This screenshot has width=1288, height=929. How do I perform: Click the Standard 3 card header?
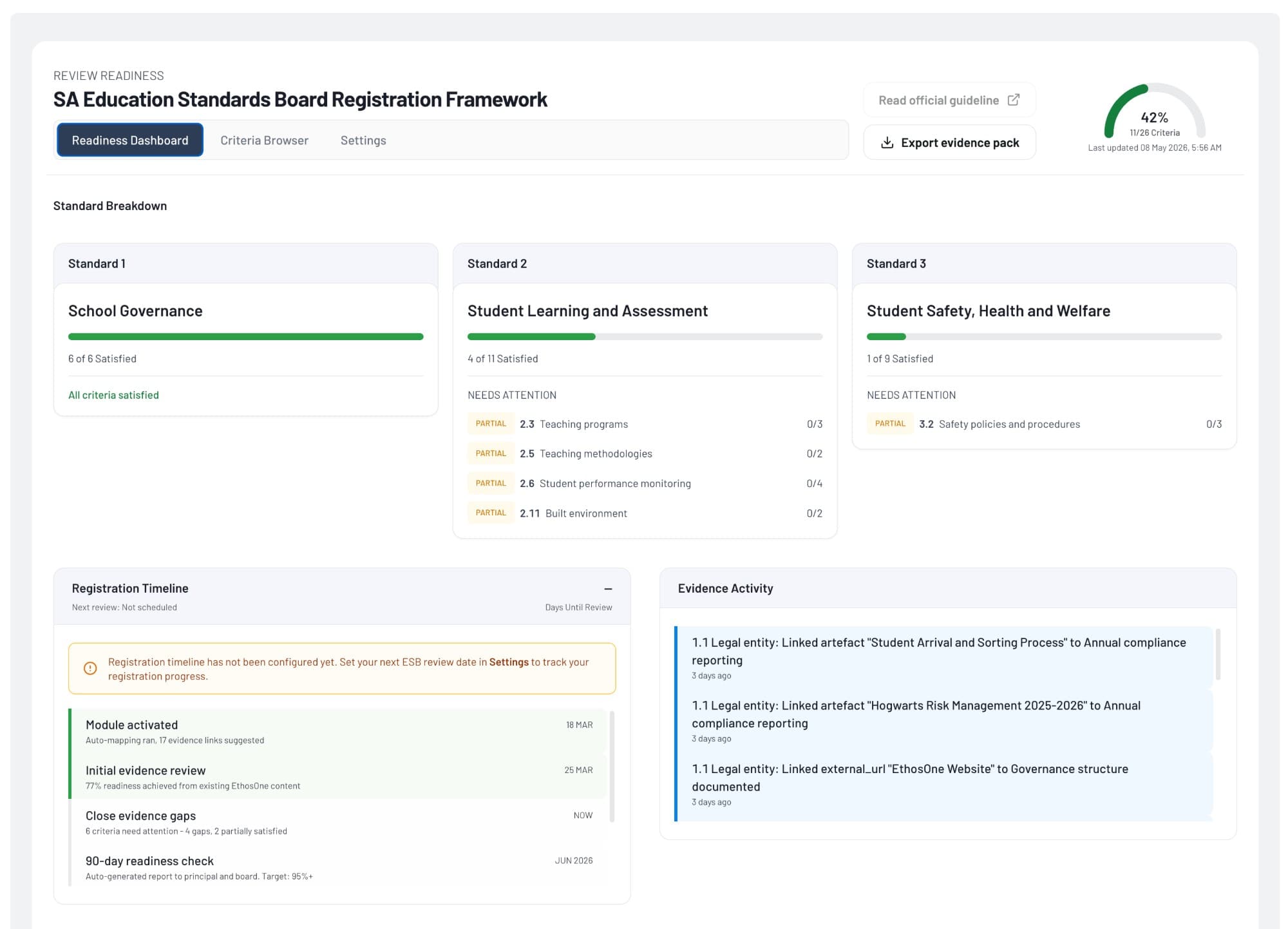(x=1044, y=263)
